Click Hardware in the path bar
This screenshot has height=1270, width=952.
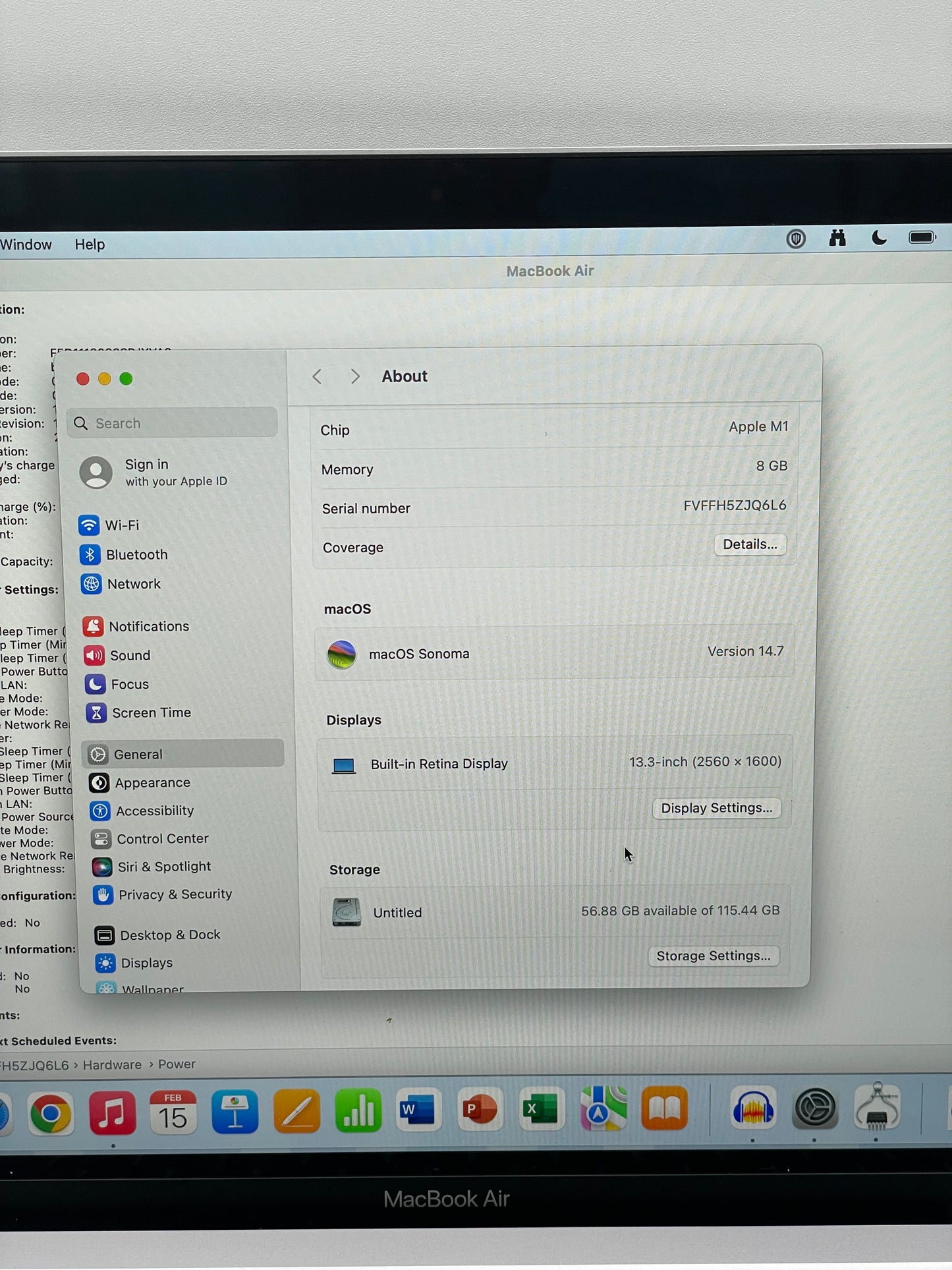click(112, 1065)
